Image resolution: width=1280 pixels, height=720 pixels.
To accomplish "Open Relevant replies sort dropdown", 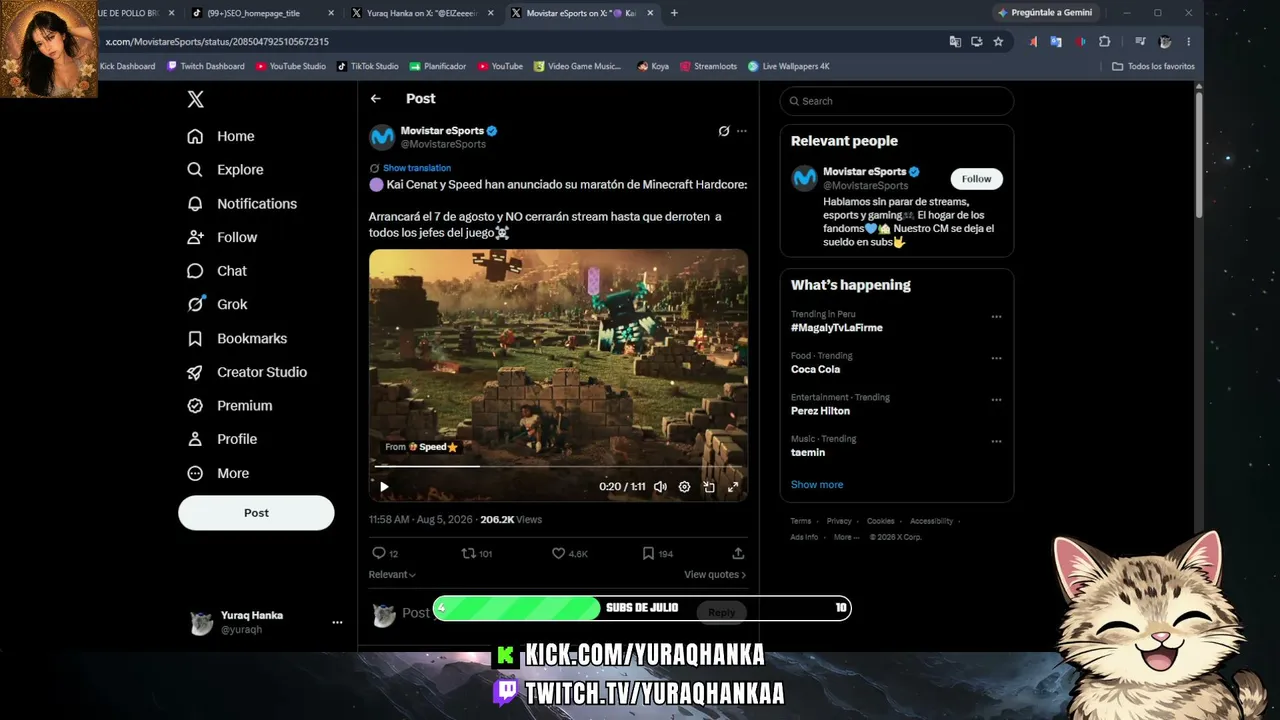I will (392, 575).
